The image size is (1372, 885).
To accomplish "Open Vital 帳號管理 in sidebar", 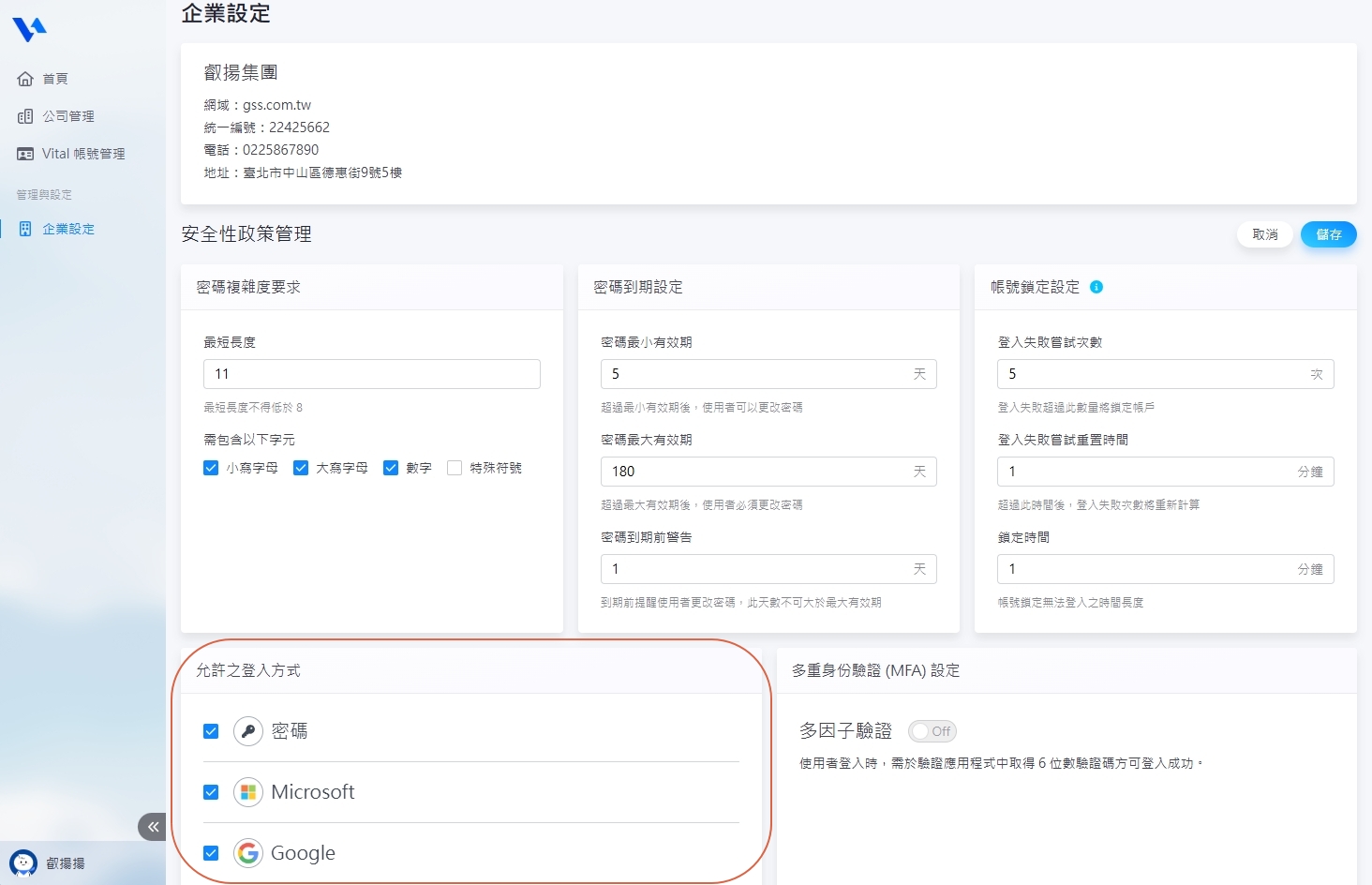I will pos(82,154).
